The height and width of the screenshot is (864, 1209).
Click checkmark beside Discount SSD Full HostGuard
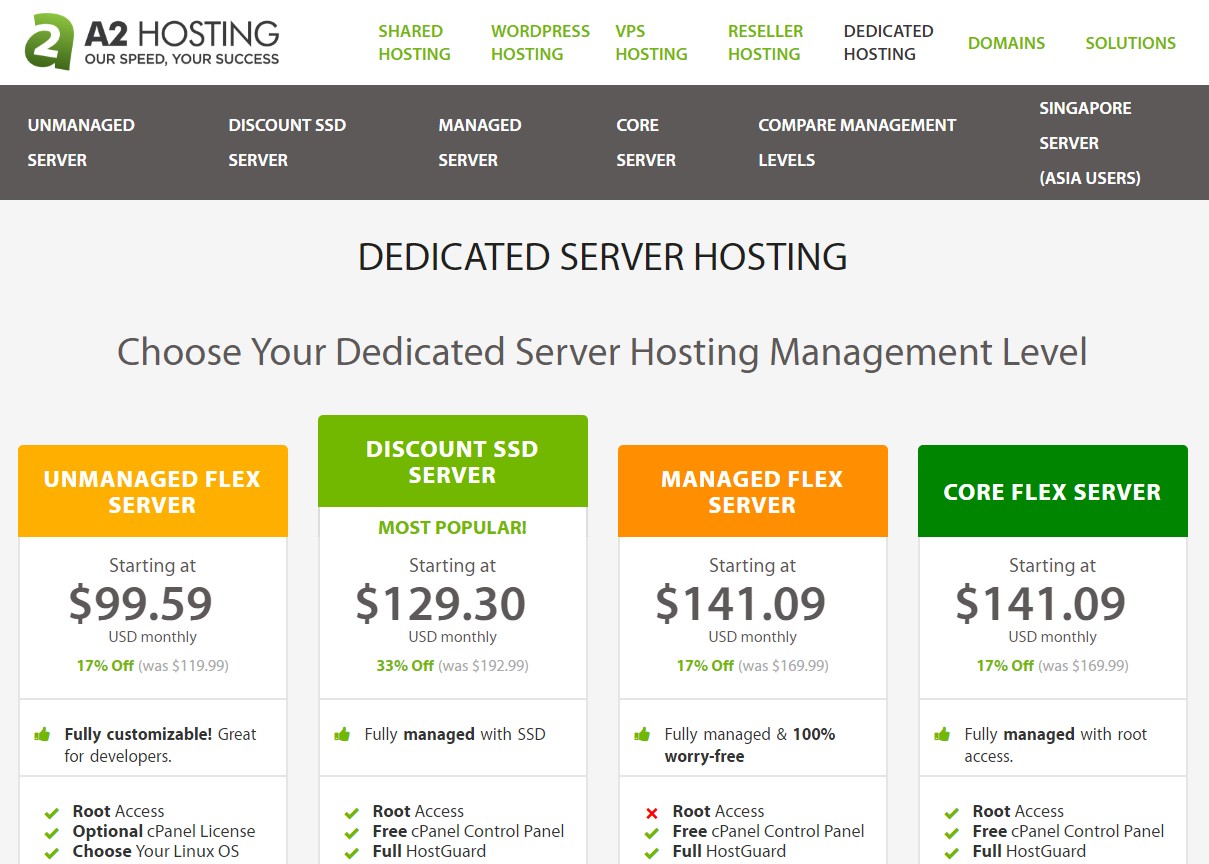coord(352,853)
